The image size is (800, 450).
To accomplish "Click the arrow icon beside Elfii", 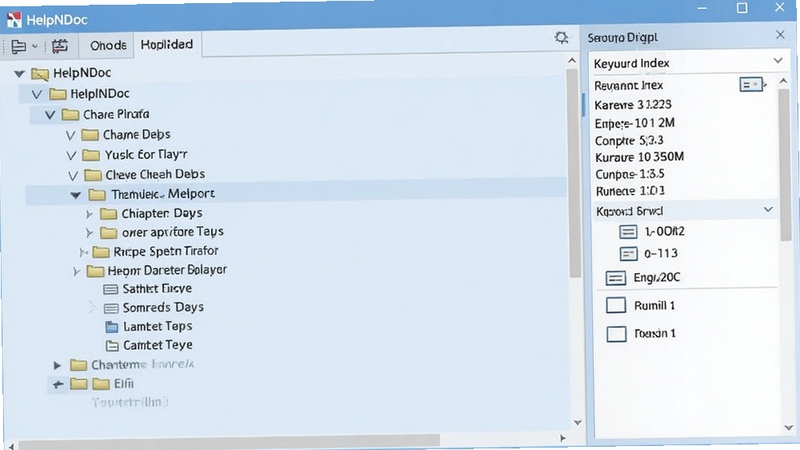I will click(58, 384).
